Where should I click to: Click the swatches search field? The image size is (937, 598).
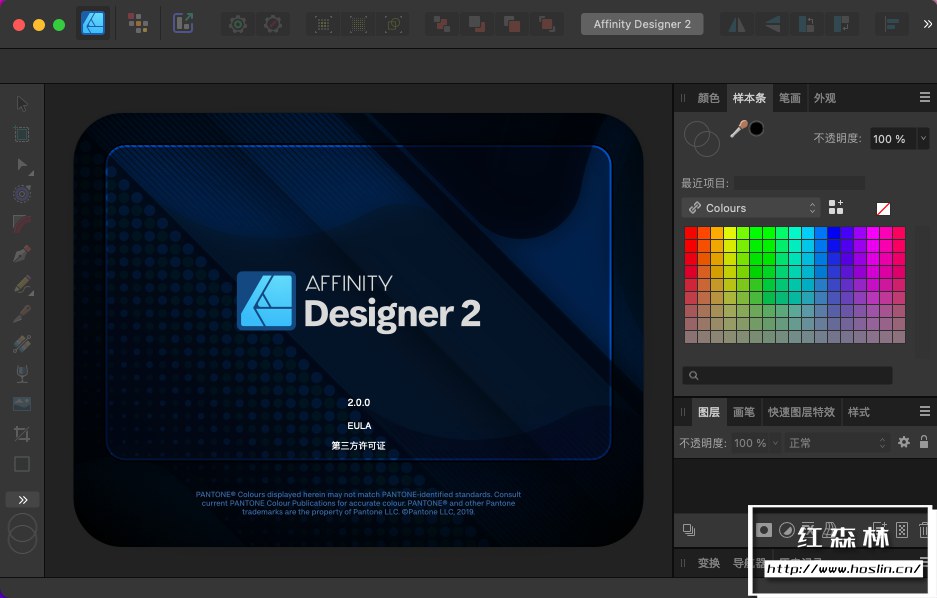(788, 375)
